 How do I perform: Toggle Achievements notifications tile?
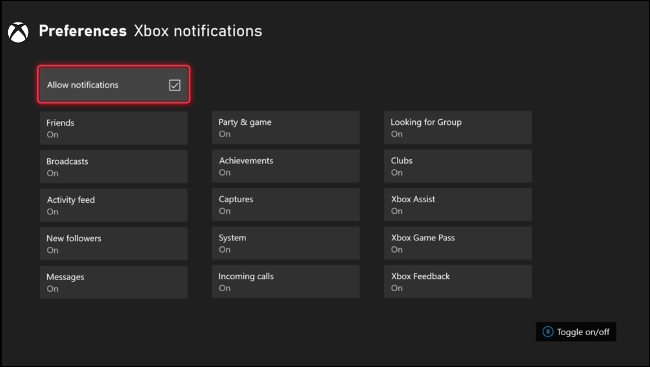(x=286, y=166)
